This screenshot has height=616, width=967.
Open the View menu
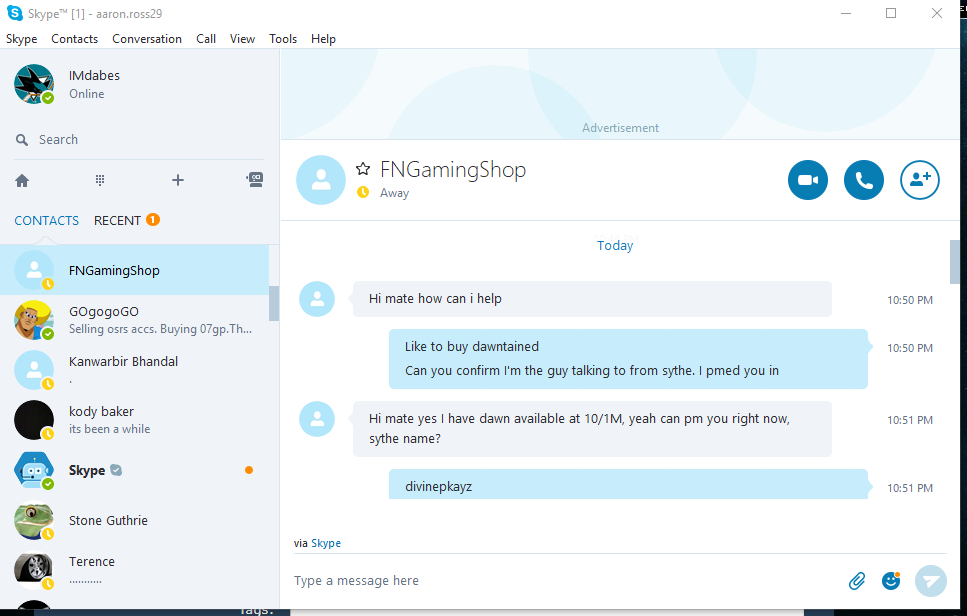[242, 39]
